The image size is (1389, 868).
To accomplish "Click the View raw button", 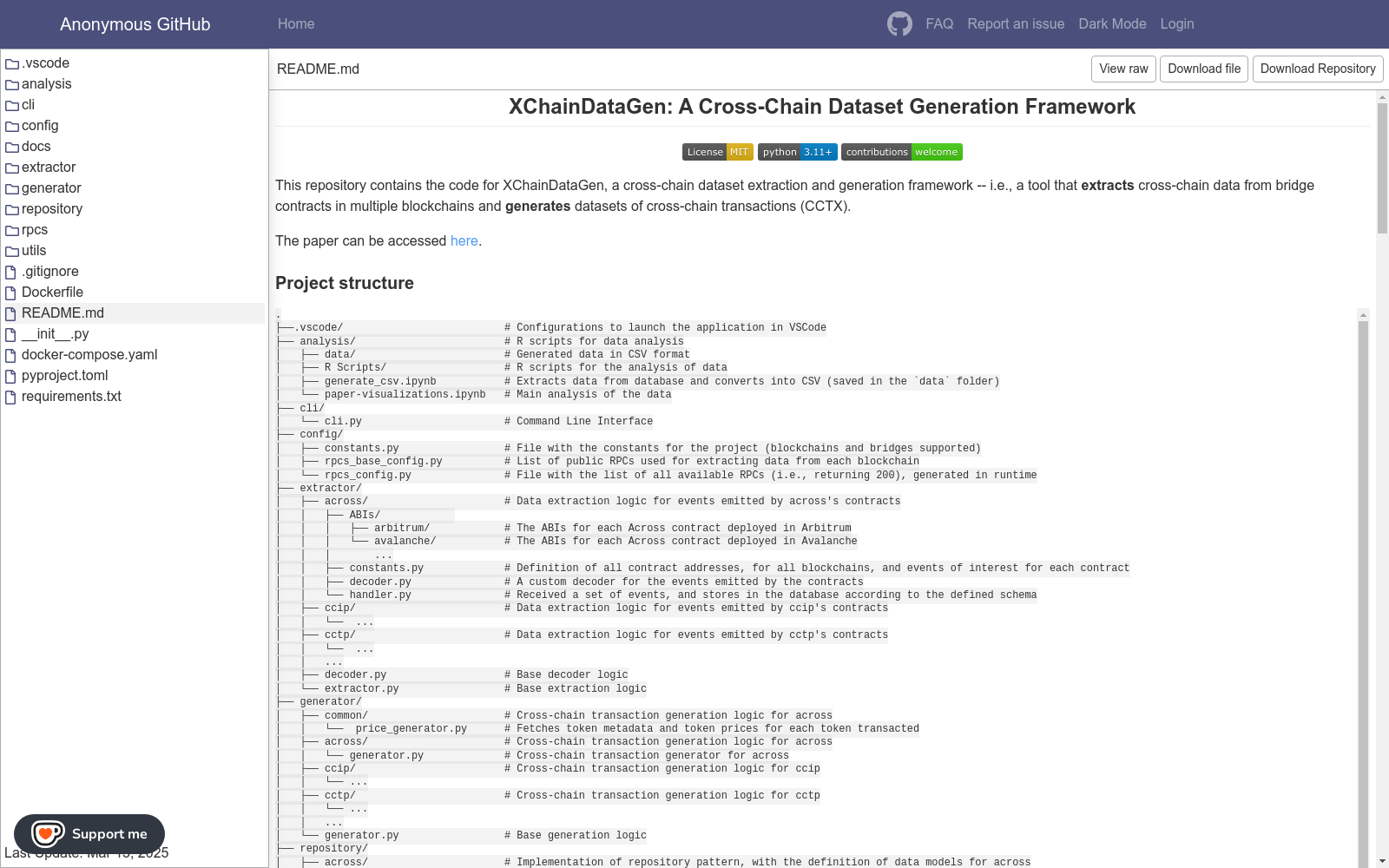I will pyautogui.click(x=1123, y=69).
